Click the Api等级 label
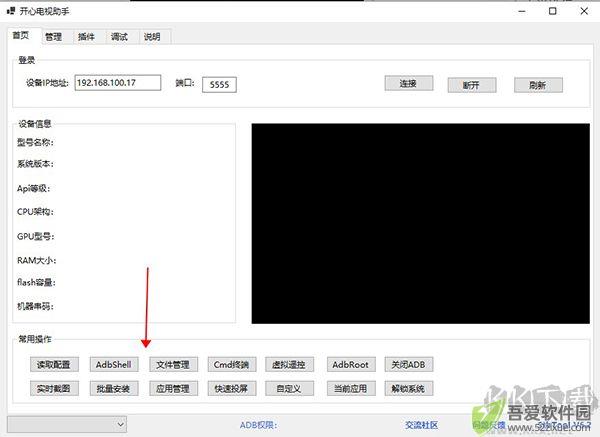This screenshot has height=437, width=600. [33, 188]
